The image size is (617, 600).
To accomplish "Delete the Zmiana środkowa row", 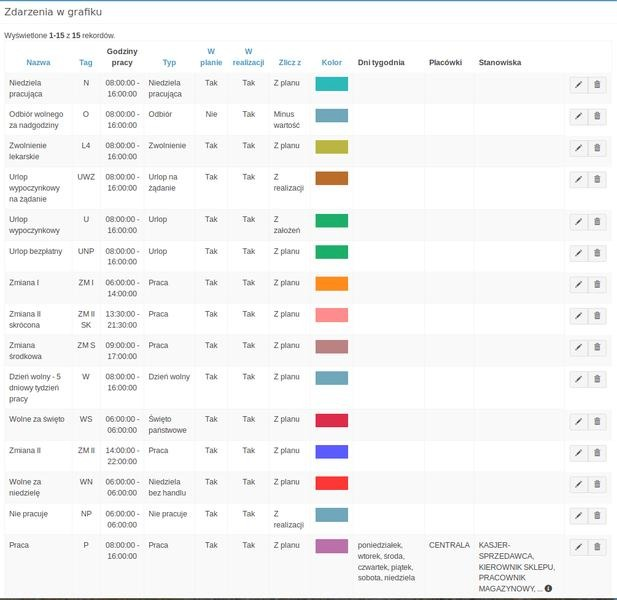I will (x=597, y=347).
